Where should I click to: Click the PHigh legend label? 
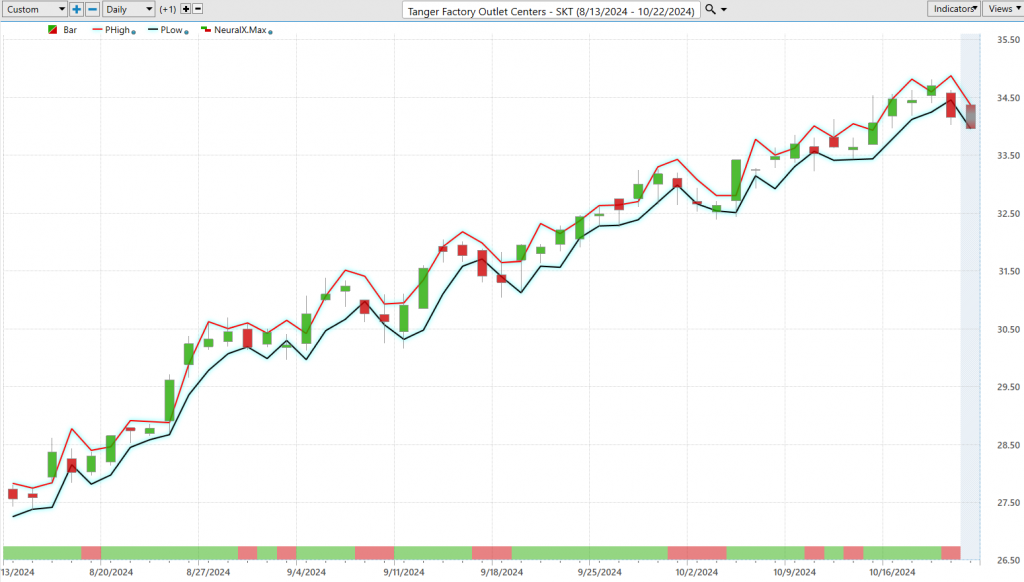pos(118,30)
